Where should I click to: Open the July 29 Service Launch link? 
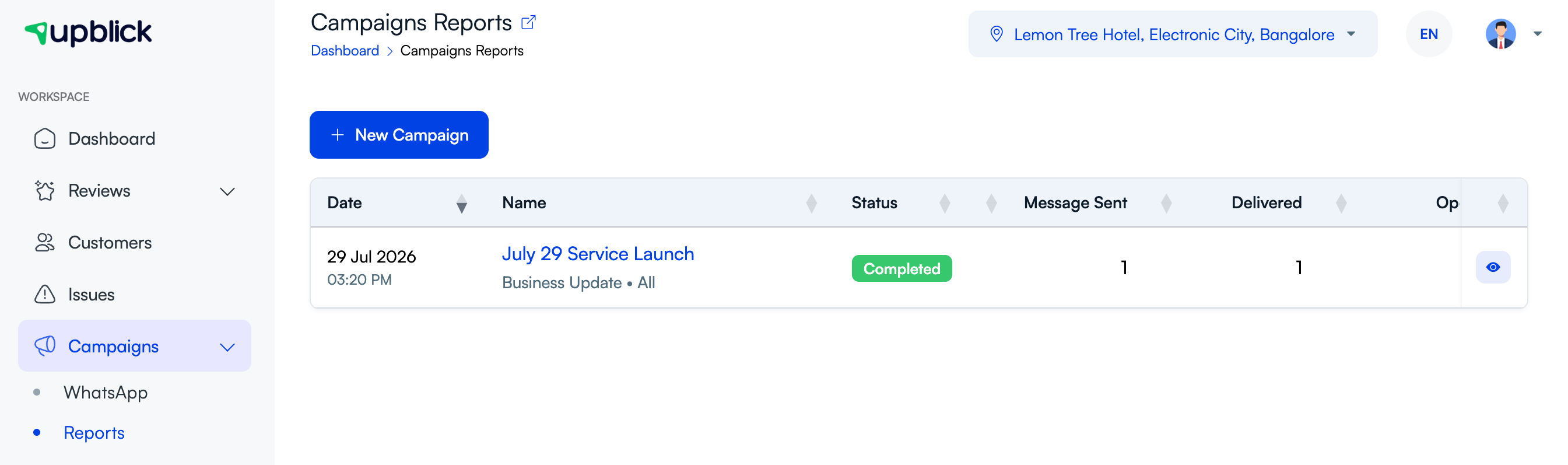point(598,254)
